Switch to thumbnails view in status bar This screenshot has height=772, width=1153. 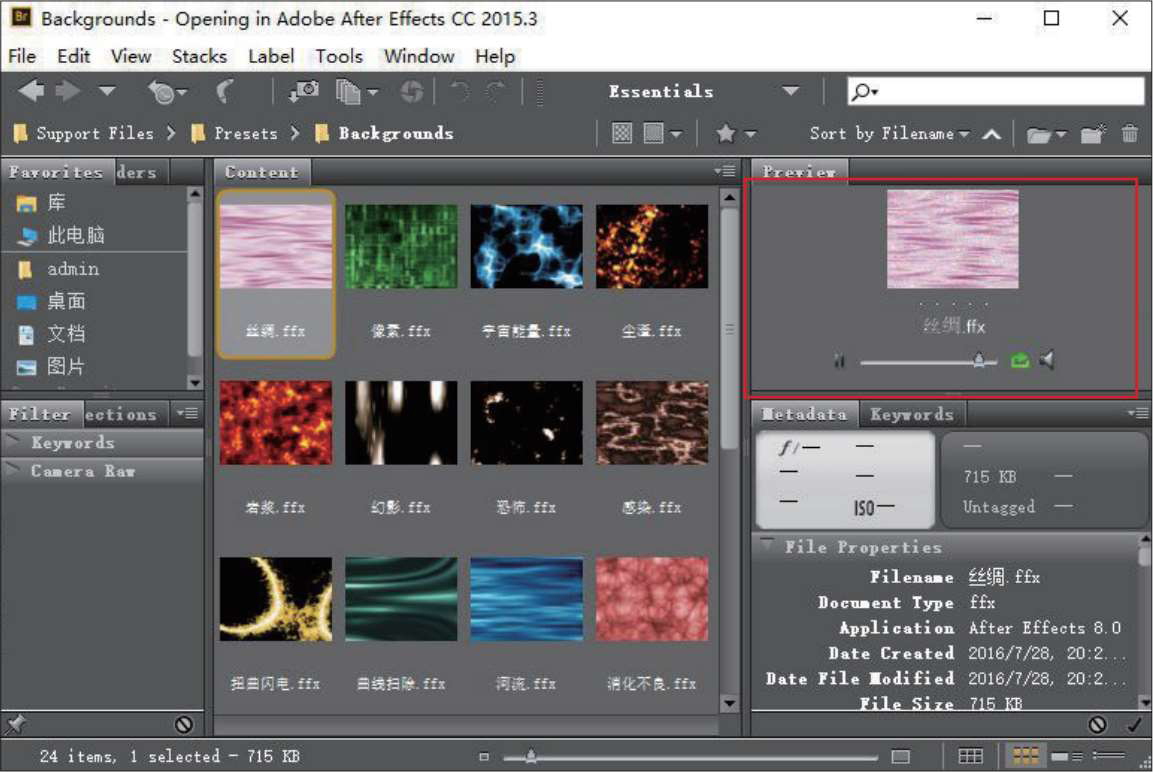1026,756
